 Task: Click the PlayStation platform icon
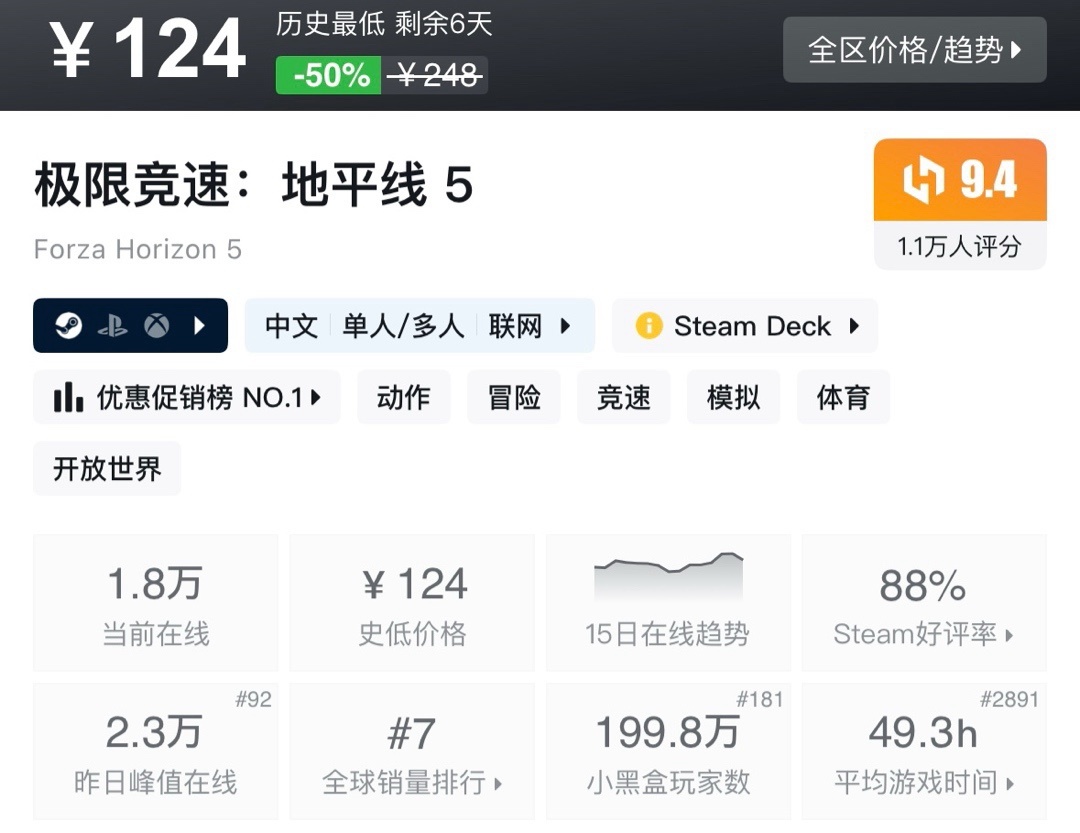(112, 325)
